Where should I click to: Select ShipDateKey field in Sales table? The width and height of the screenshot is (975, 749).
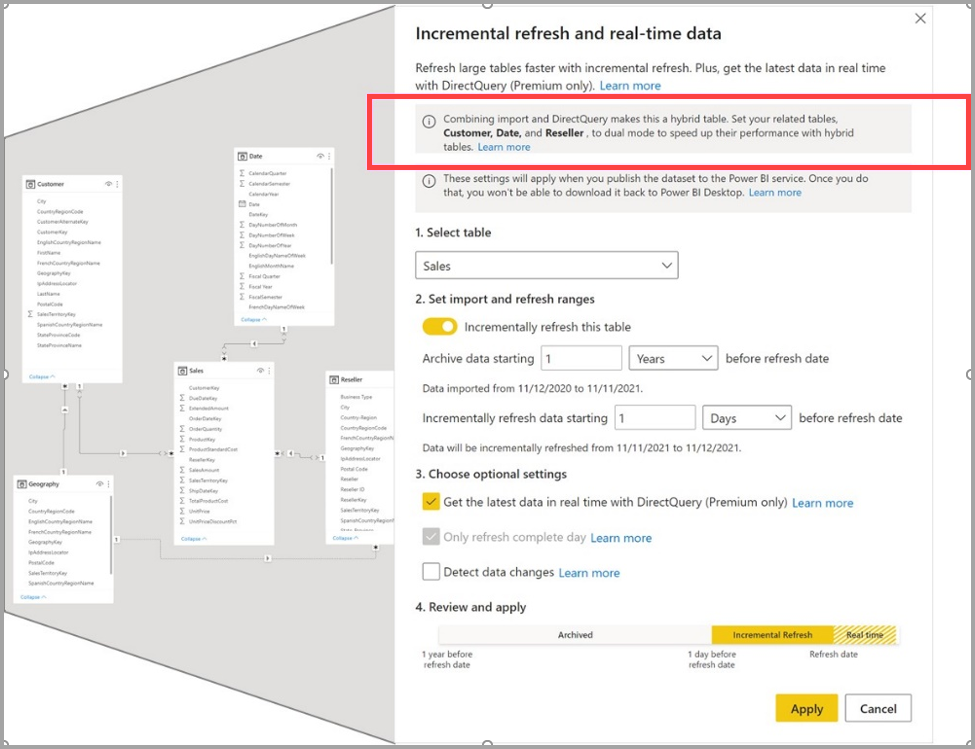tap(203, 490)
